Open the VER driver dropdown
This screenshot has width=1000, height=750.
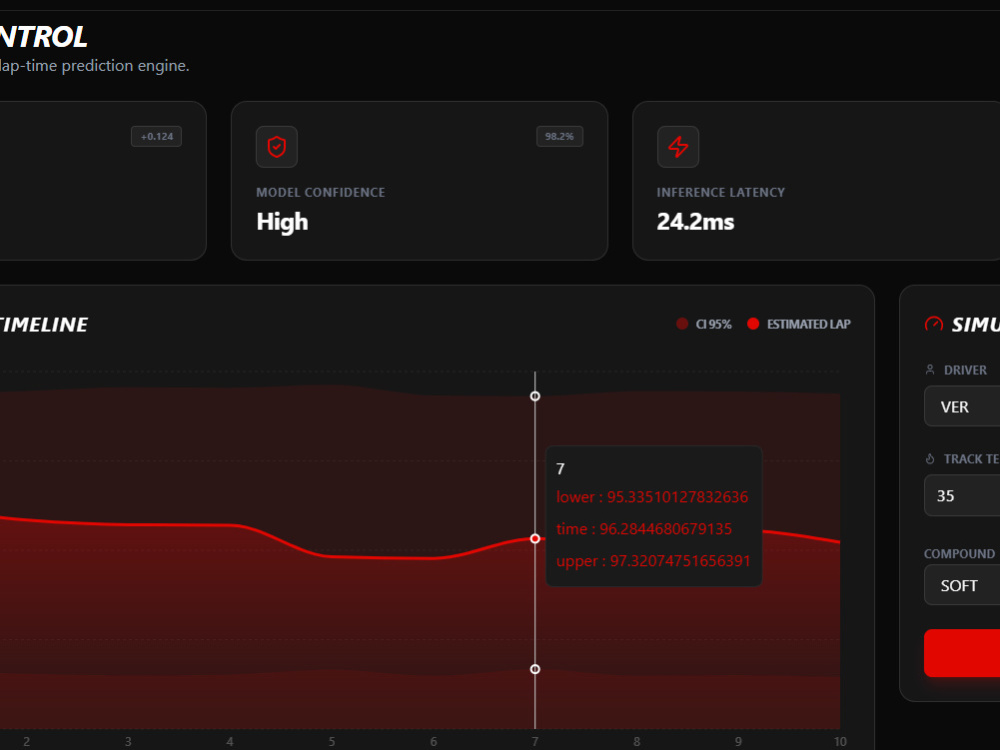click(962, 406)
